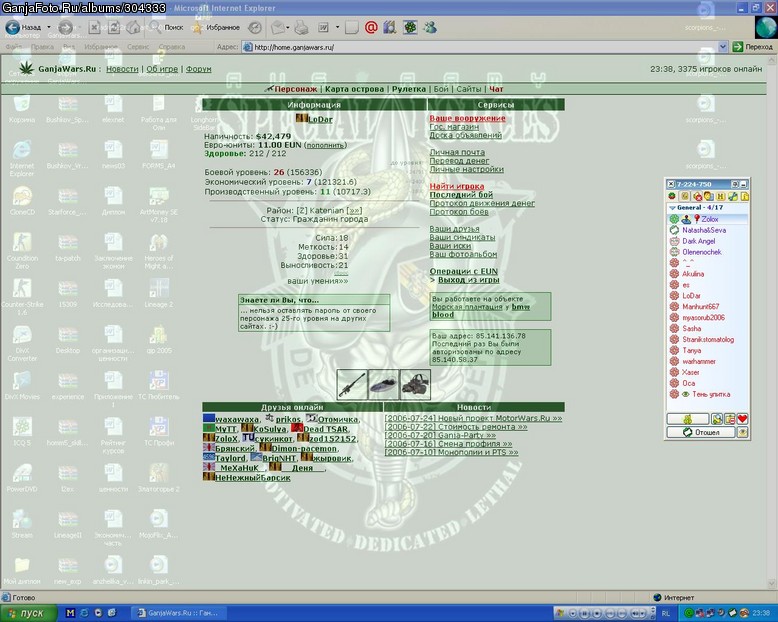Image resolution: width=778 pixels, height=622 pixels.
Task: Click the Переход go button
Action: tap(753, 47)
